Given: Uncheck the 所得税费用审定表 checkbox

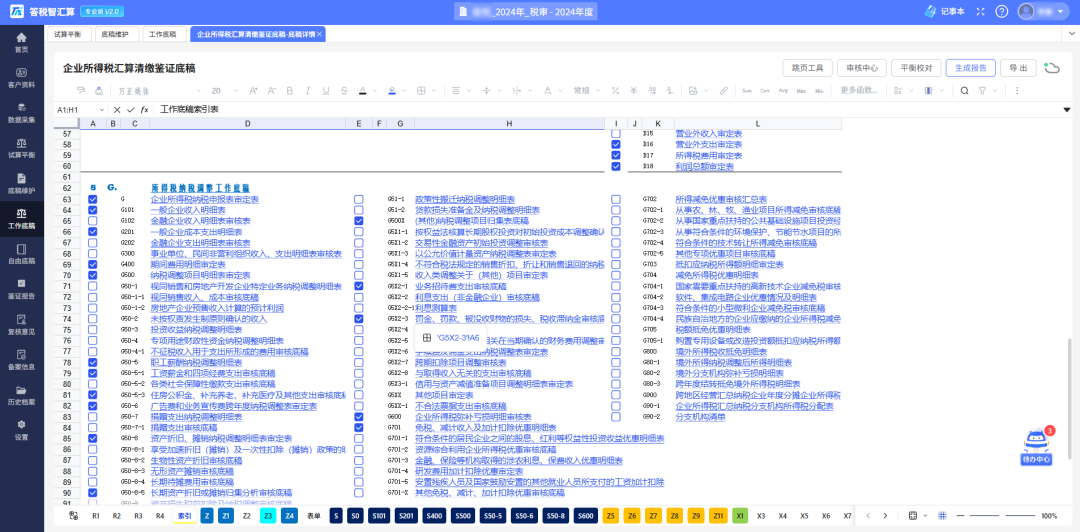Looking at the screenshot, I should (616, 155).
